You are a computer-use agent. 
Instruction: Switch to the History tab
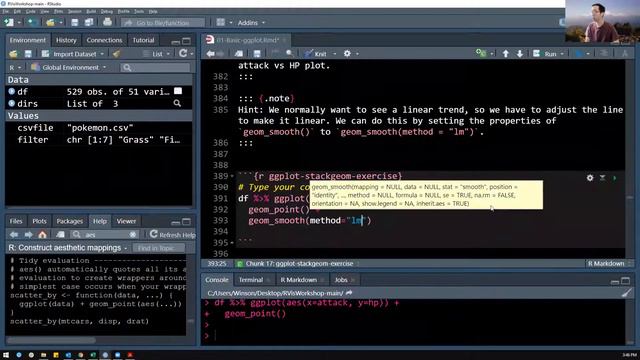coord(66,40)
